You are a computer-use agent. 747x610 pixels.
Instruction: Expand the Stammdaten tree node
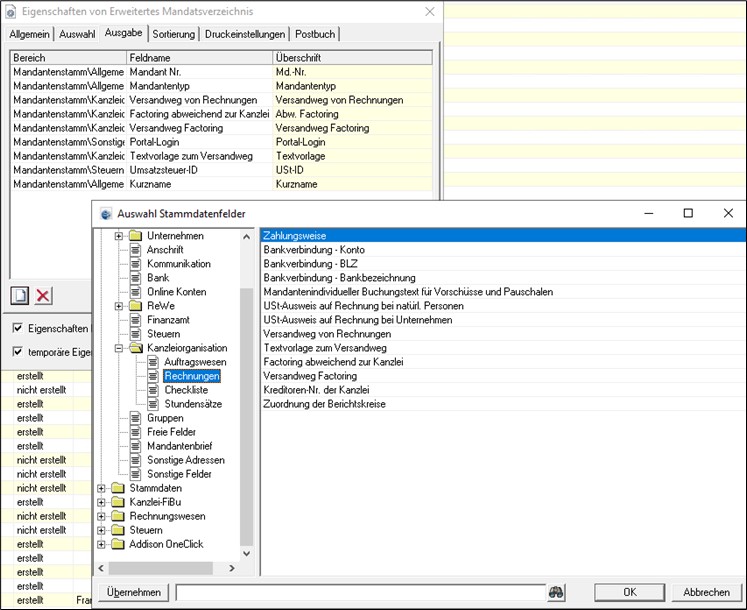point(101,488)
